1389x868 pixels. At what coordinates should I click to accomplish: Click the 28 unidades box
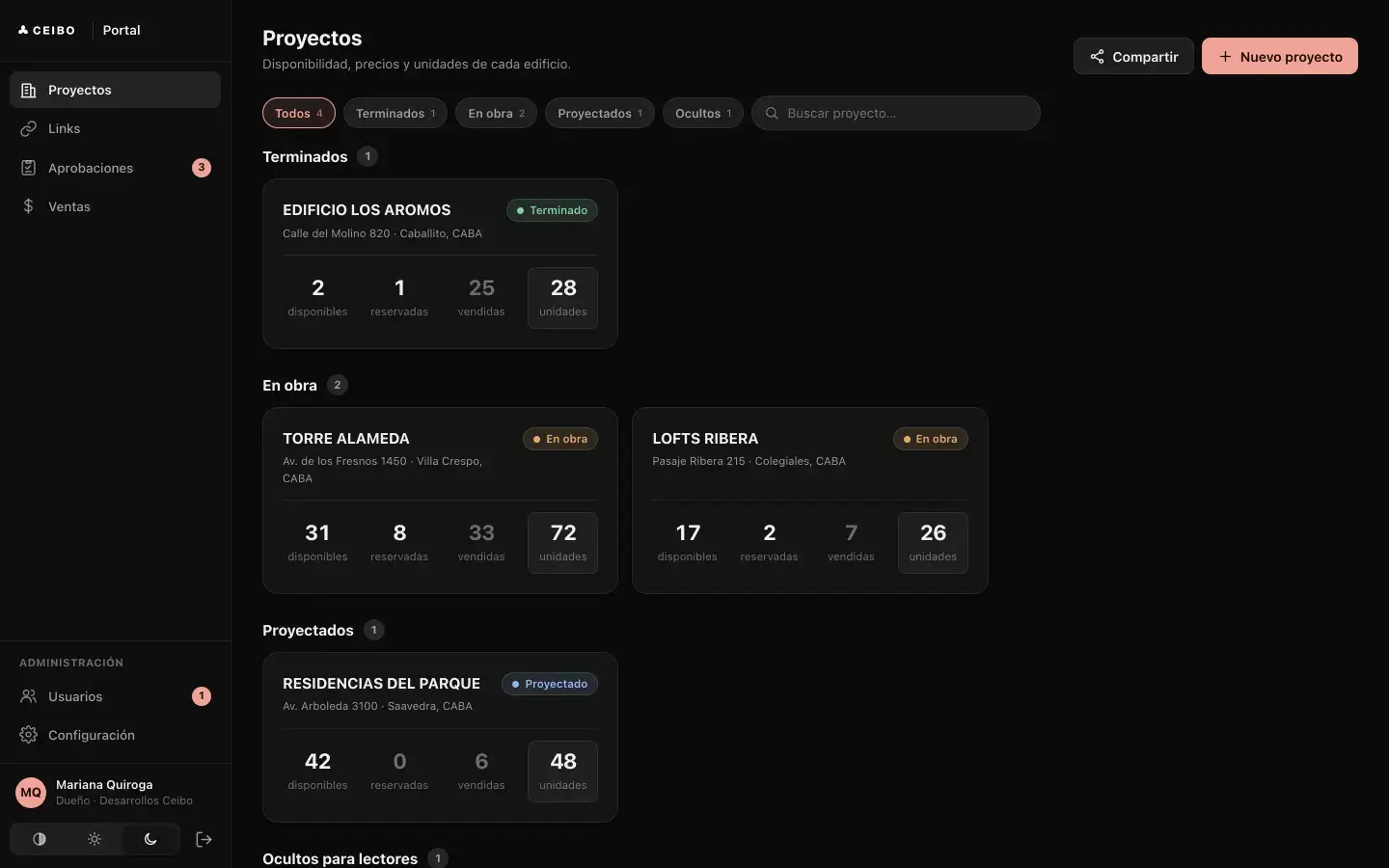(x=563, y=298)
